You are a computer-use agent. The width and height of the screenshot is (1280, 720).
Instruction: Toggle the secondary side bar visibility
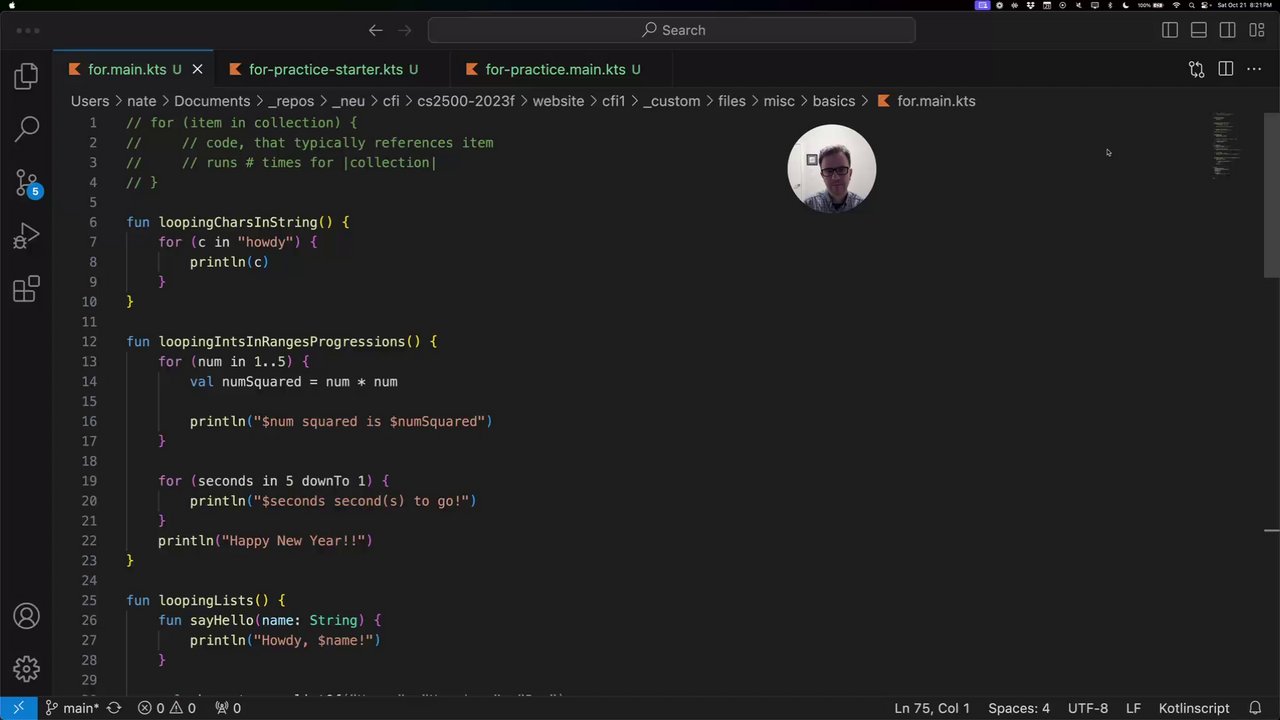point(1227,30)
